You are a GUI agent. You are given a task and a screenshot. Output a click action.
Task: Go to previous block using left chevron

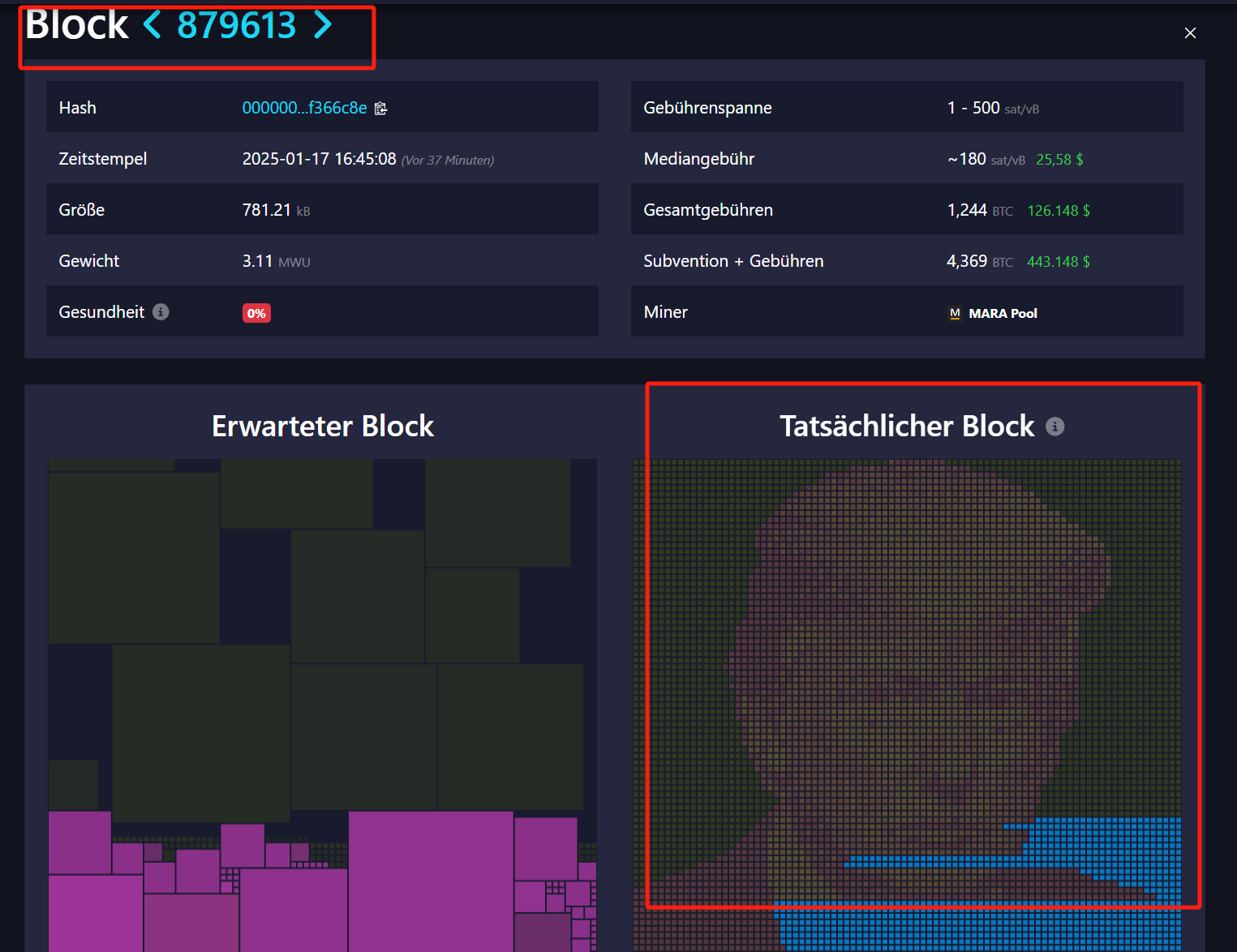tap(152, 25)
